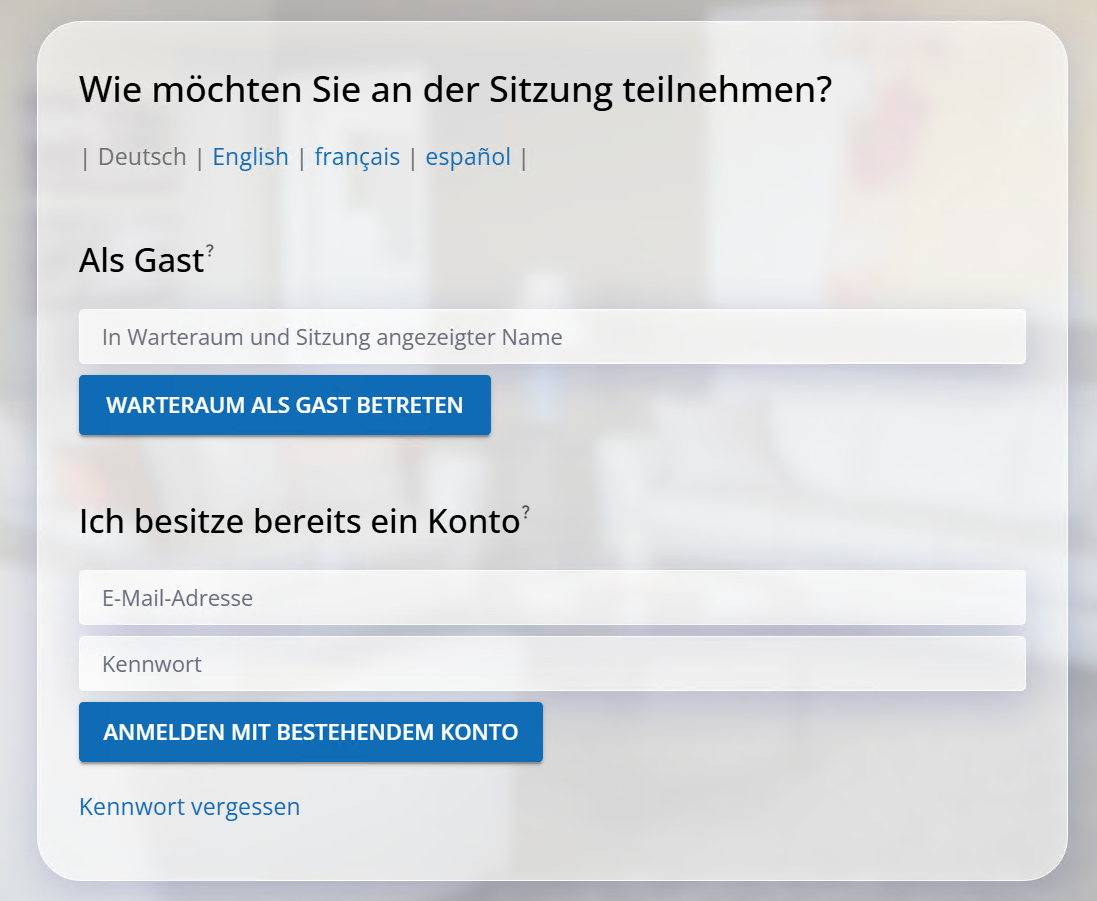Switch language to English
This screenshot has height=901, width=1097.
tap(250, 157)
